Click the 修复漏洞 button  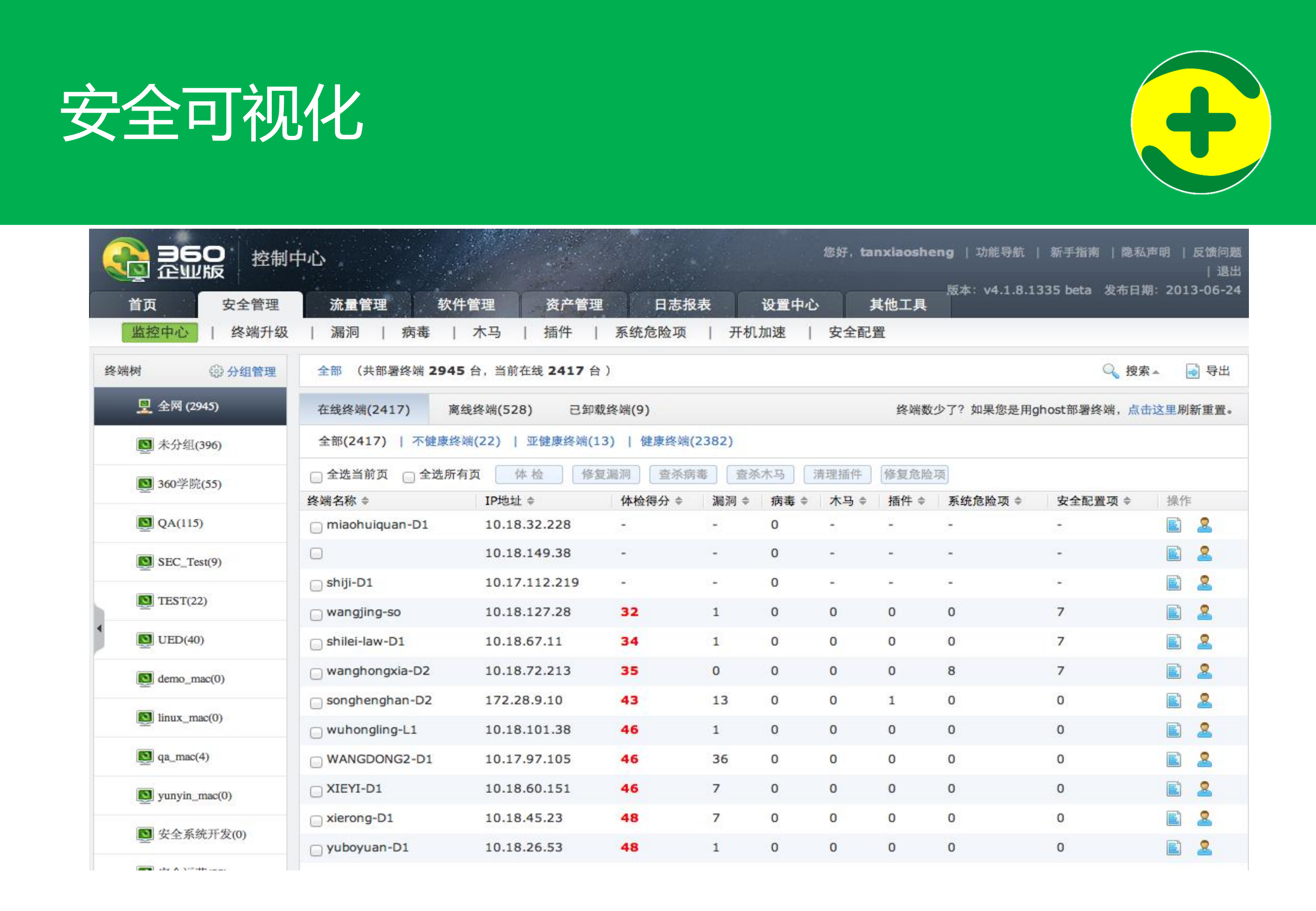click(608, 474)
